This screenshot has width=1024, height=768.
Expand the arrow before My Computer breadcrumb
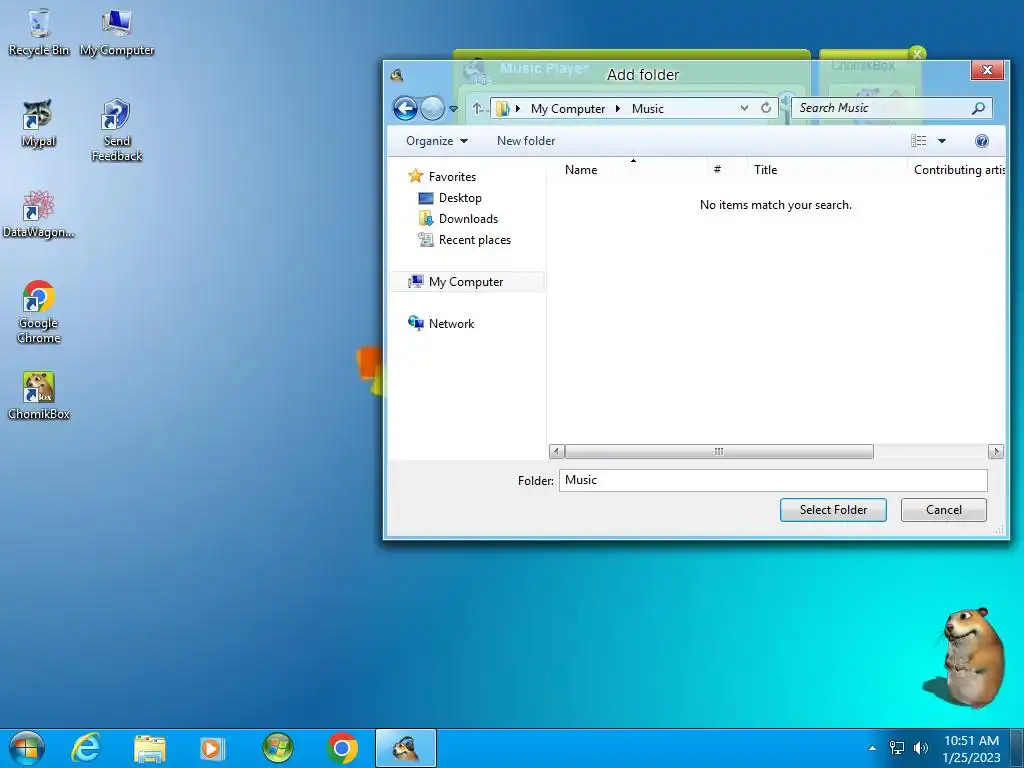[x=518, y=108]
